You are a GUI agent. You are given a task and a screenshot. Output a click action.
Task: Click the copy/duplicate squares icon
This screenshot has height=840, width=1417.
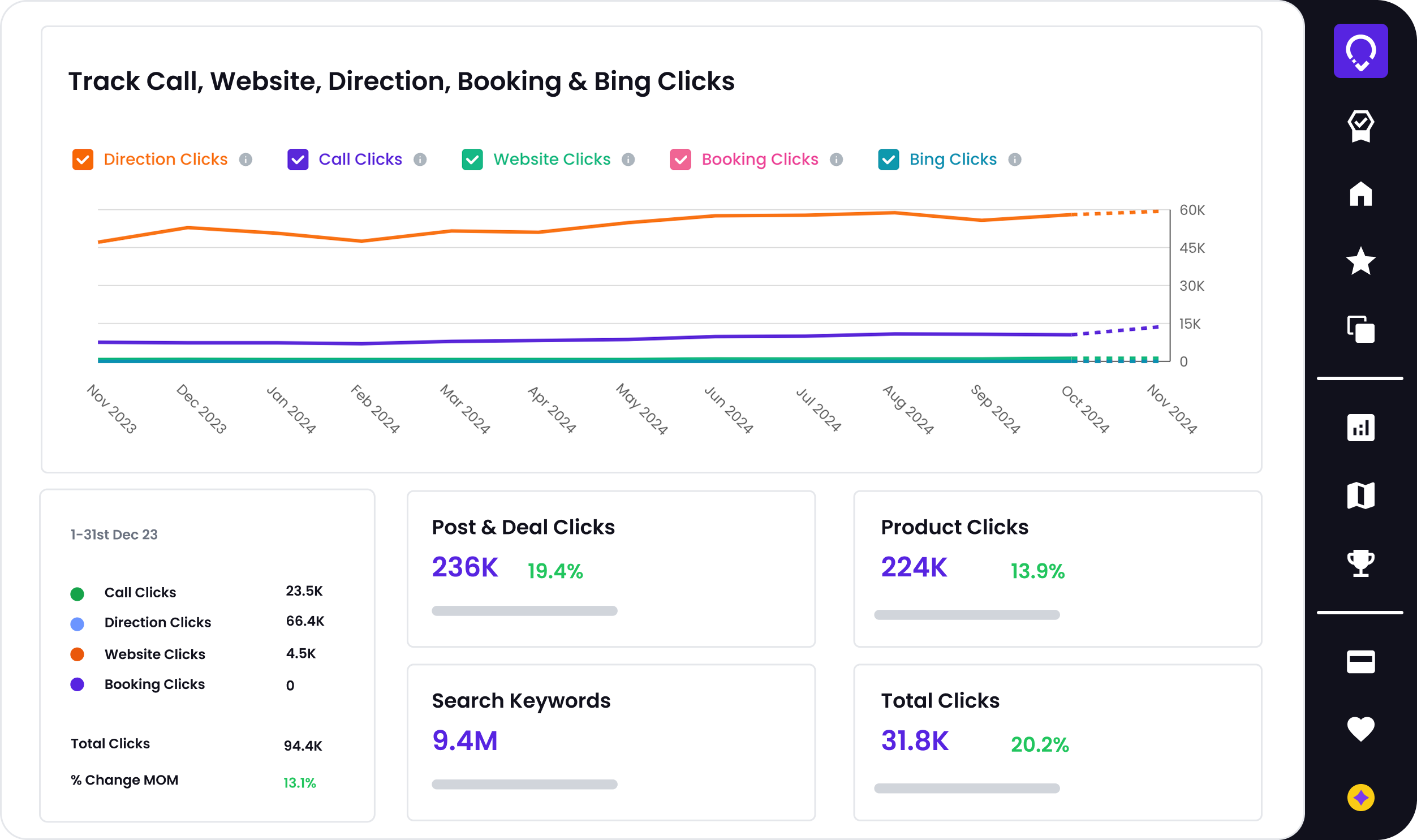click(x=1360, y=329)
